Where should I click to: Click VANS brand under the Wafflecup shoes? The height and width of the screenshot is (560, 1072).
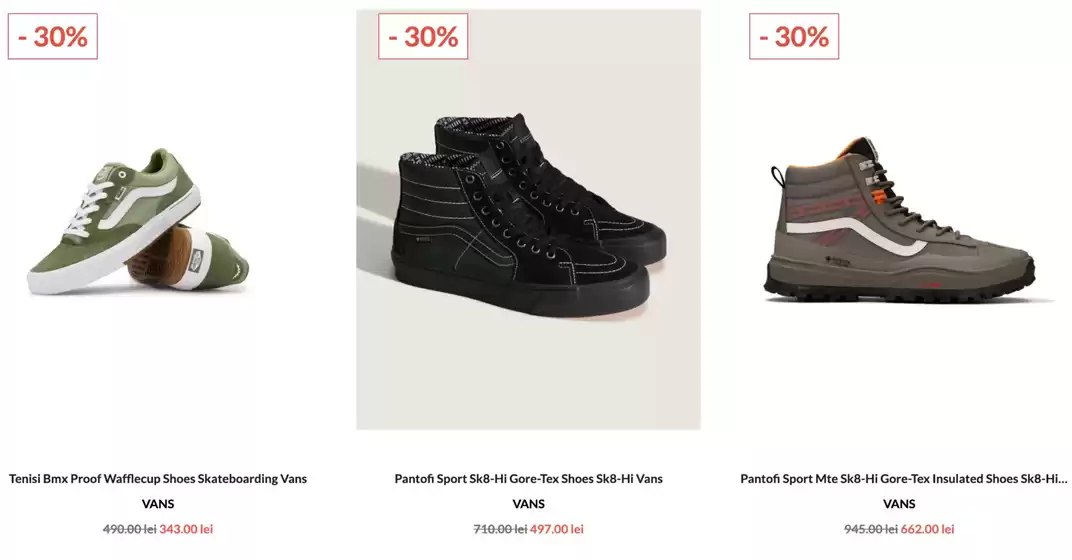pos(158,504)
